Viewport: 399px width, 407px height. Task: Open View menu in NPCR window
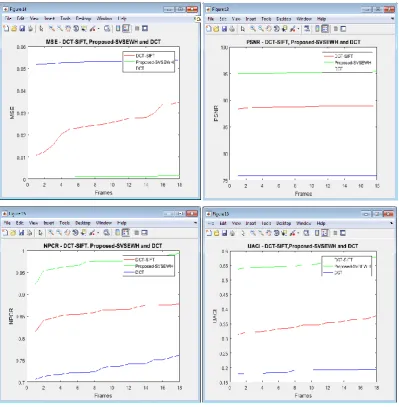pos(33,223)
